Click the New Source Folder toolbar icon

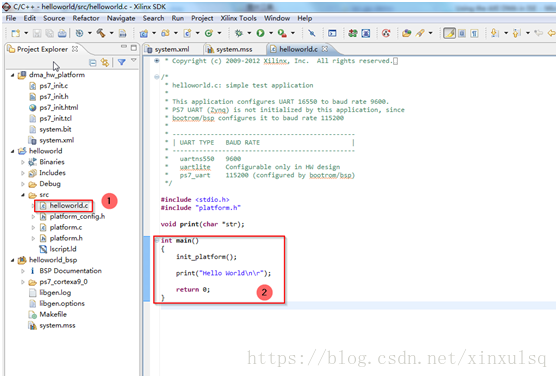tap(165, 33)
